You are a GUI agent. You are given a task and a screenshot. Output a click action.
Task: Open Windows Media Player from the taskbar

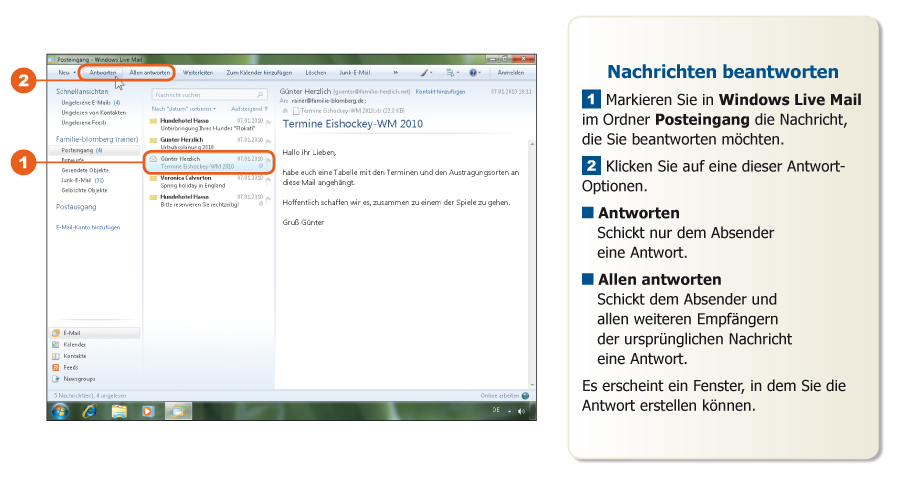coord(147,411)
